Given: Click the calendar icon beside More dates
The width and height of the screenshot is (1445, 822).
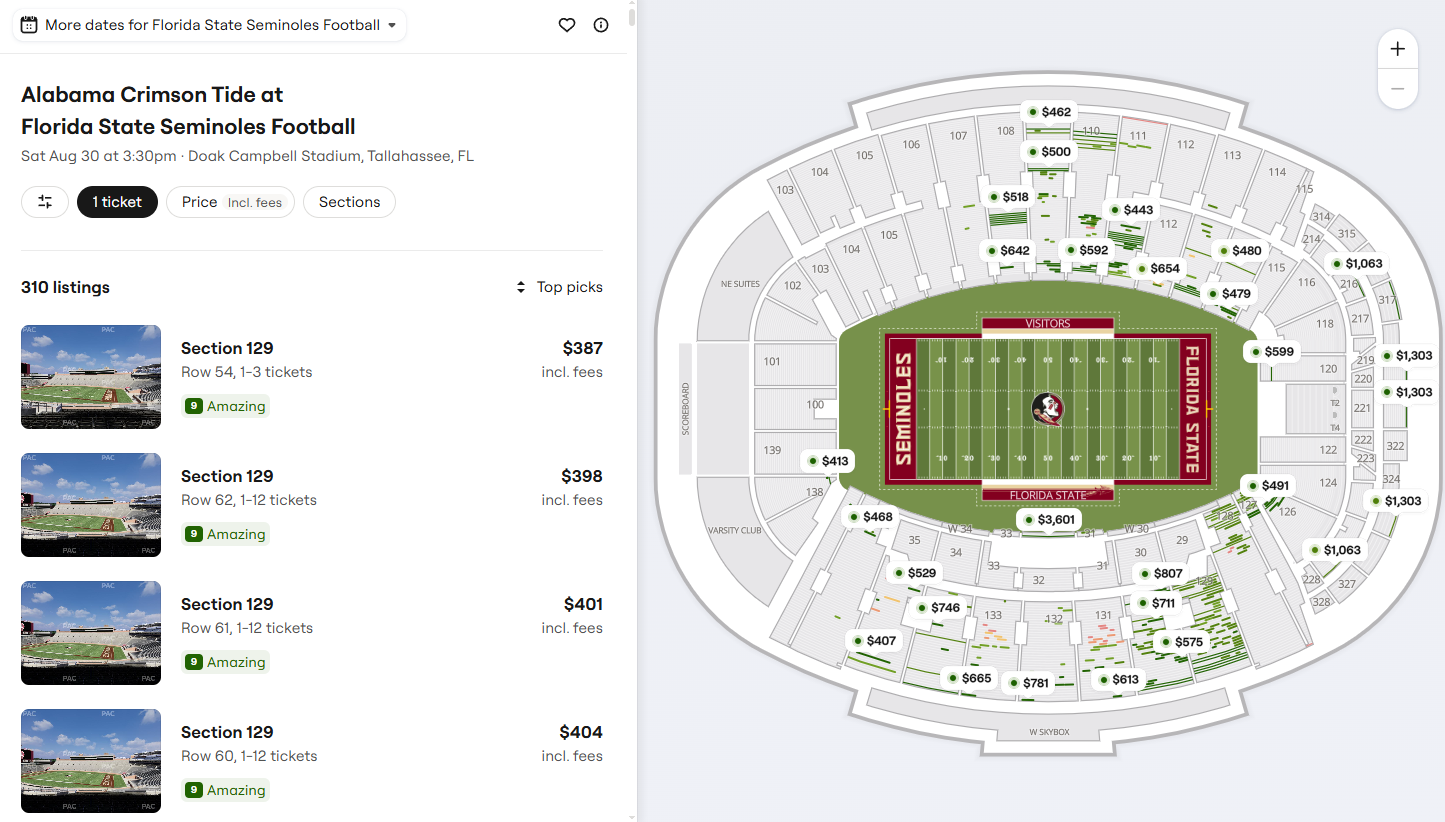Looking at the screenshot, I should (x=29, y=25).
